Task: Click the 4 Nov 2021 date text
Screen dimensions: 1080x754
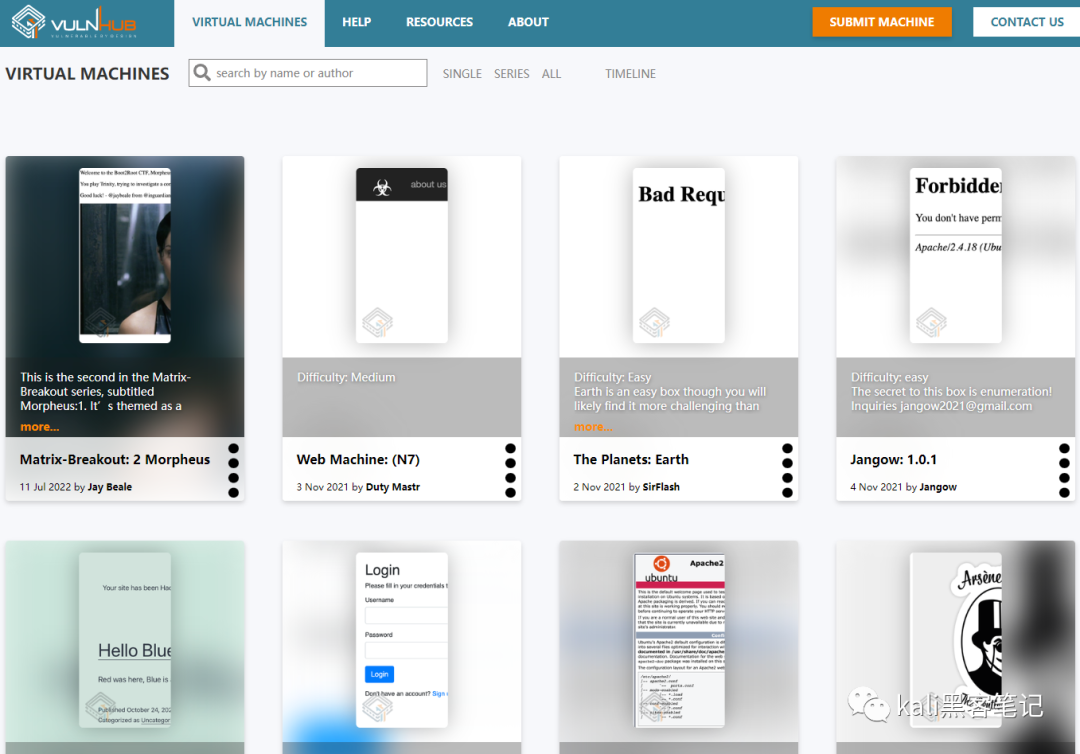Action: pyautogui.click(x=876, y=487)
